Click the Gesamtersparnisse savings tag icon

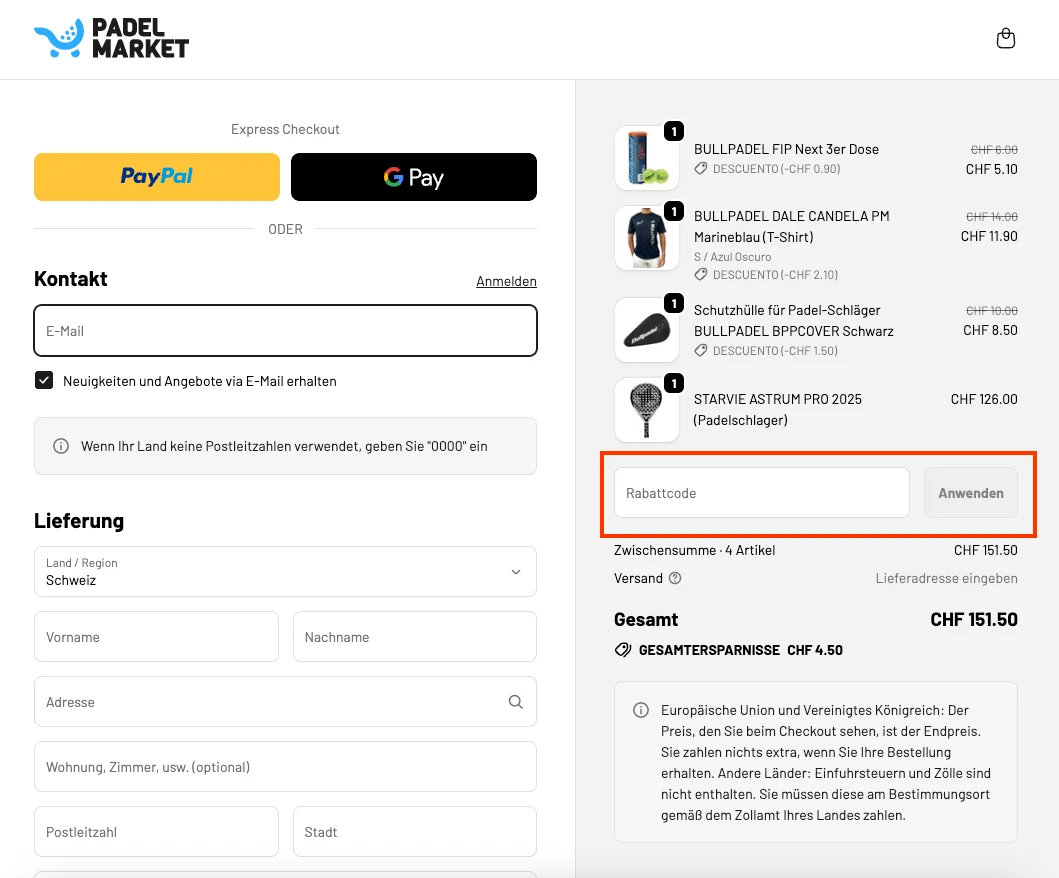[x=623, y=650]
